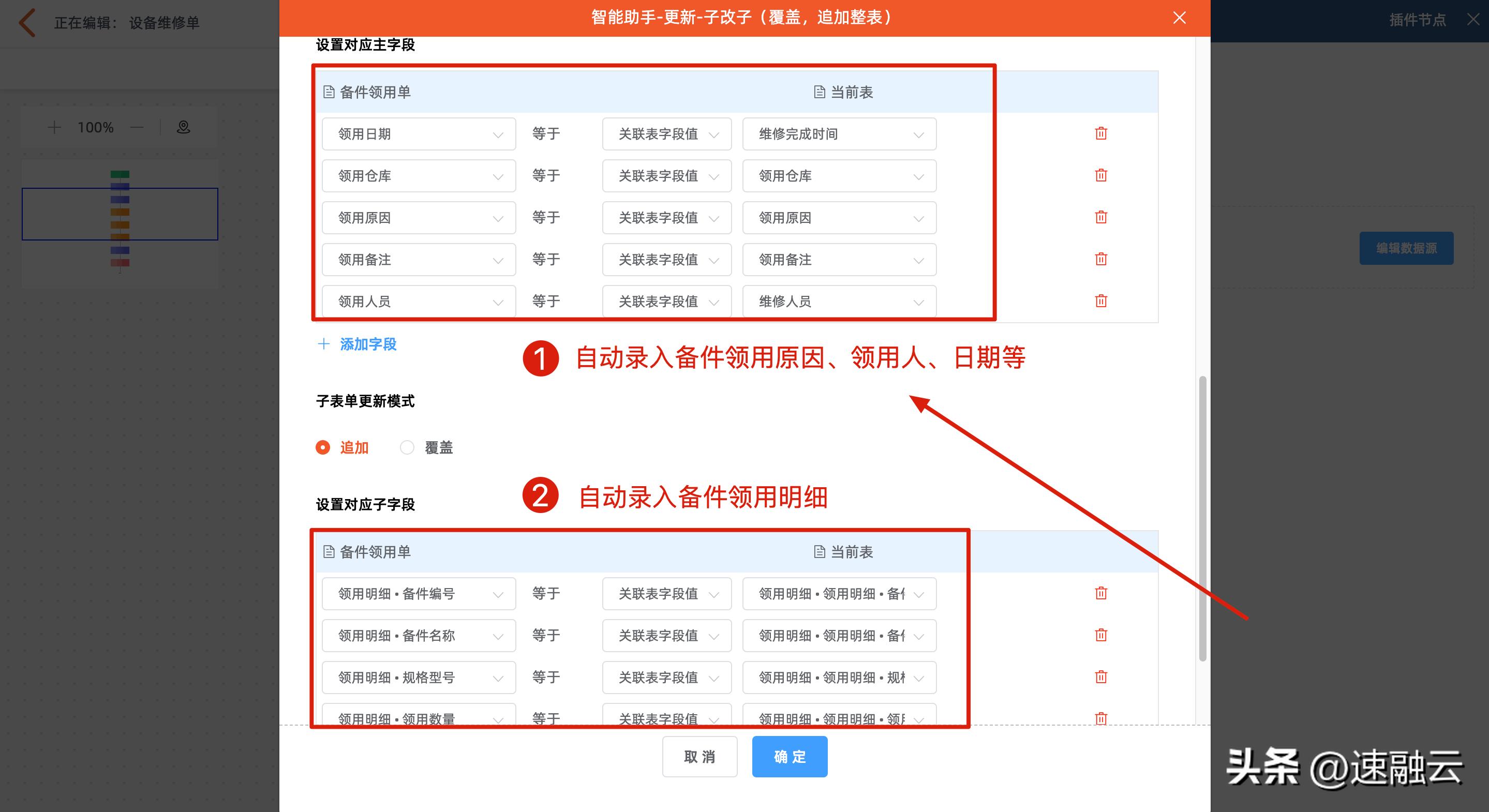Zoom in with the plus icon
The height and width of the screenshot is (812, 1489).
pos(54,127)
